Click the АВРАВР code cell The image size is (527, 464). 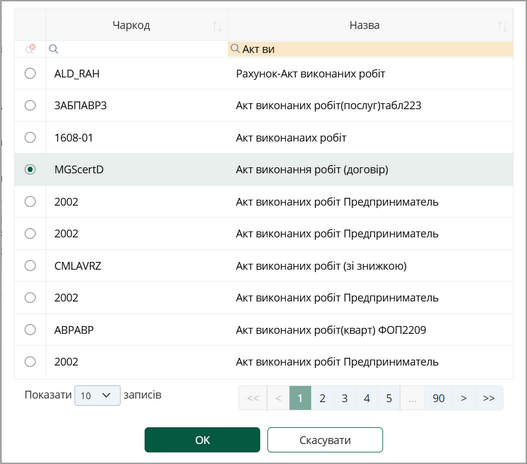(137, 330)
